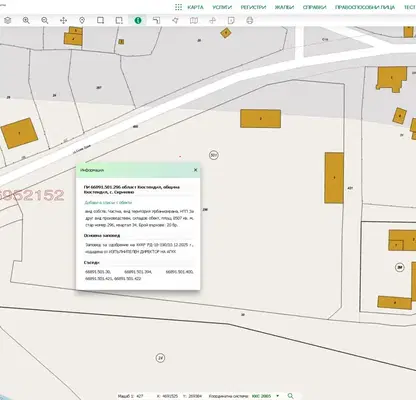
Task: Click the circled 501 label on map
Action: (x=214, y=155)
